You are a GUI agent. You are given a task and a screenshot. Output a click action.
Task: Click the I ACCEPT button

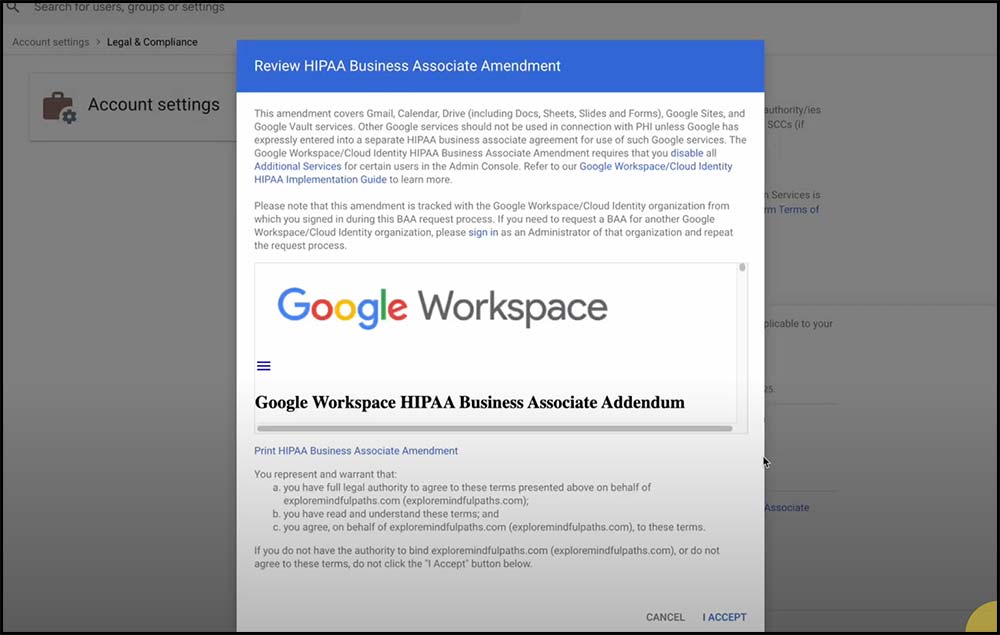pos(724,617)
